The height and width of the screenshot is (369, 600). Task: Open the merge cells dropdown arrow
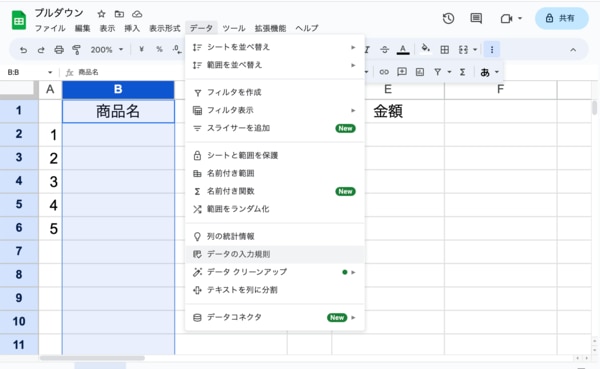pos(475,49)
